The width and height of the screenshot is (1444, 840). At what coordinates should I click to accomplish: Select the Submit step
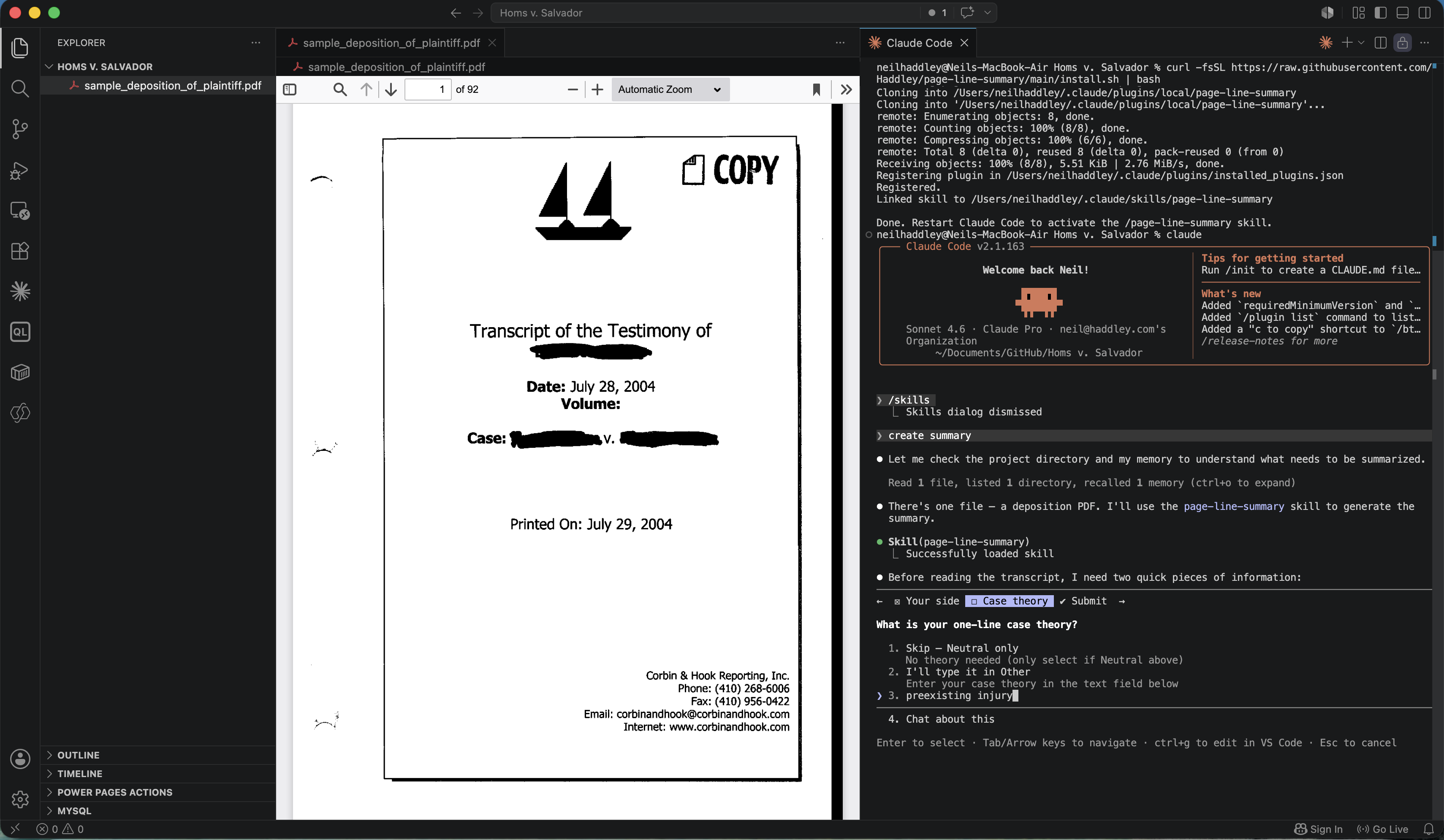coord(1083,601)
